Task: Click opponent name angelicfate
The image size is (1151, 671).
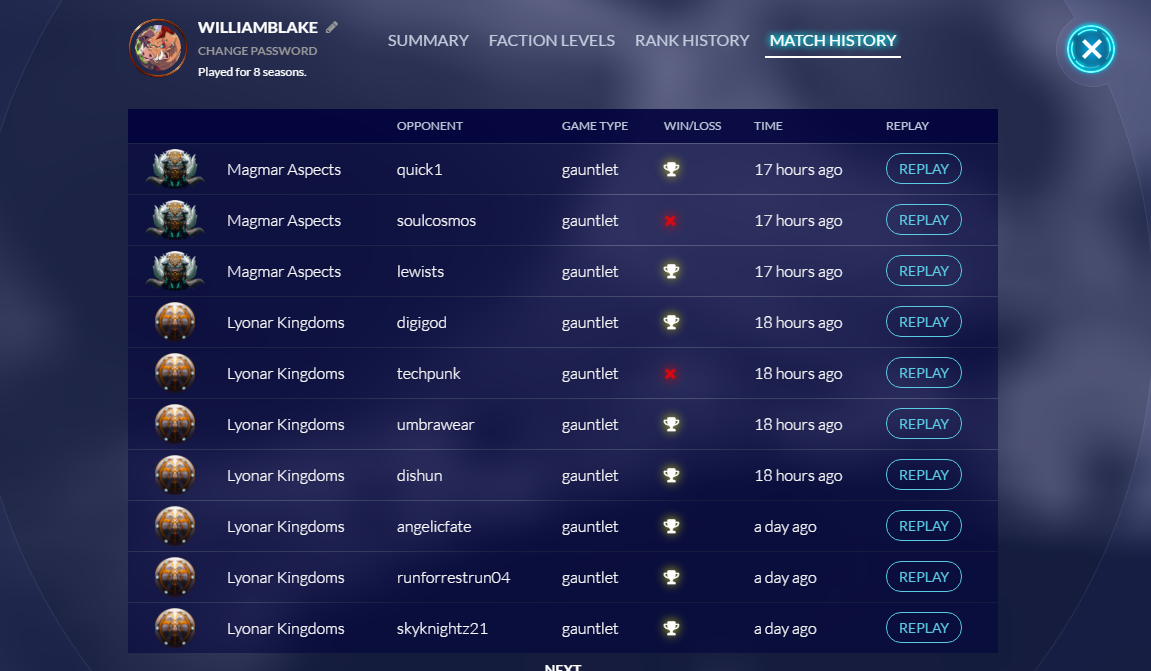Action: point(434,527)
